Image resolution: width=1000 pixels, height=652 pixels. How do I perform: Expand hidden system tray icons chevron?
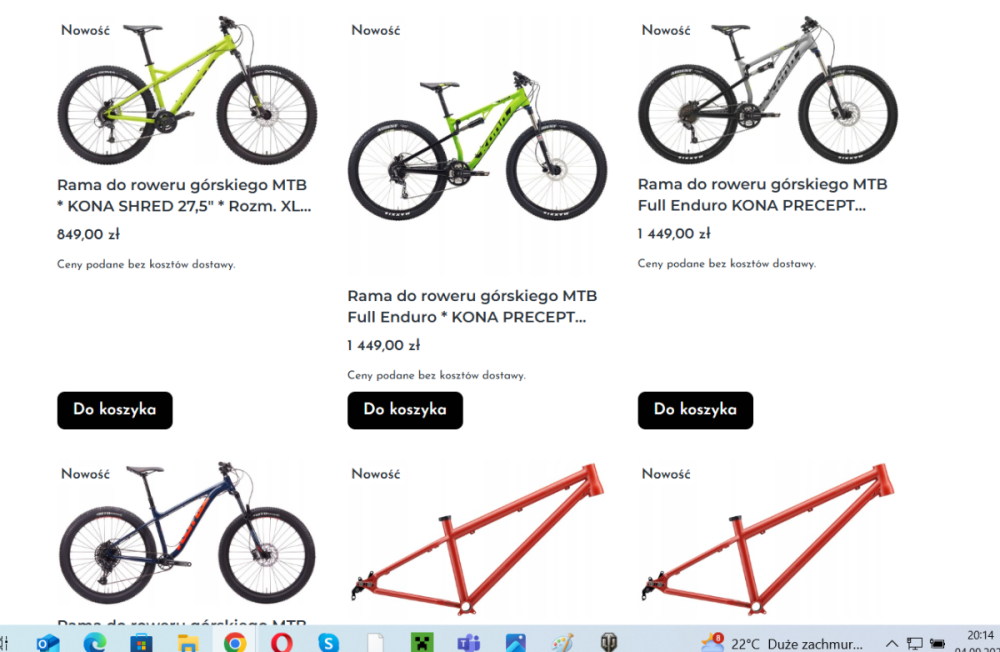(x=892, y=644)
